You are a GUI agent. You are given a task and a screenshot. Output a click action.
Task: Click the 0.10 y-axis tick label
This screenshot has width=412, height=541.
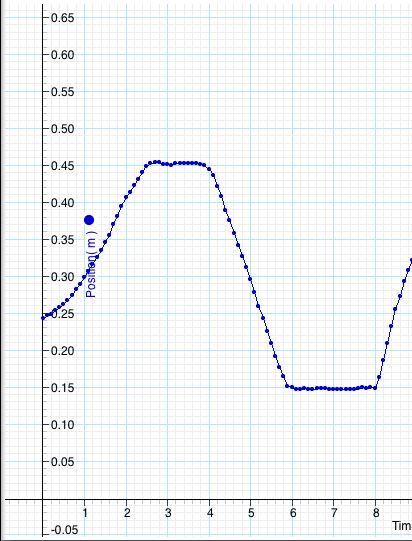[62, 425]
